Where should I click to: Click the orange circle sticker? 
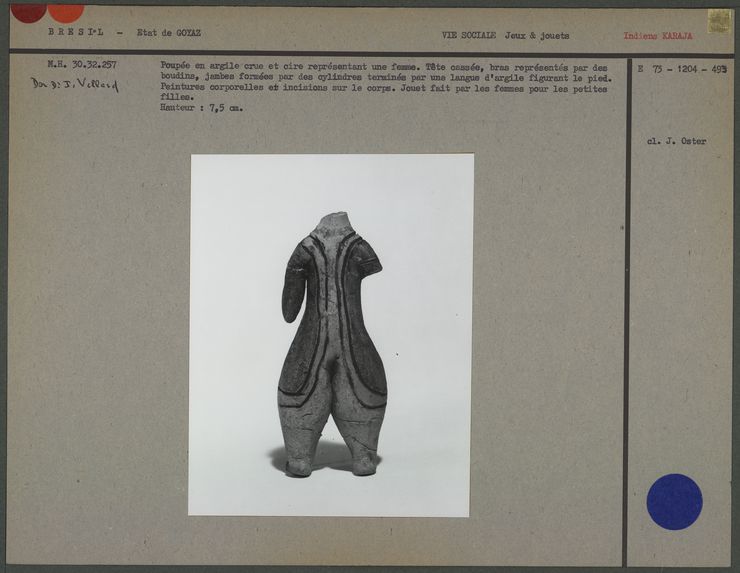point(66,11)
